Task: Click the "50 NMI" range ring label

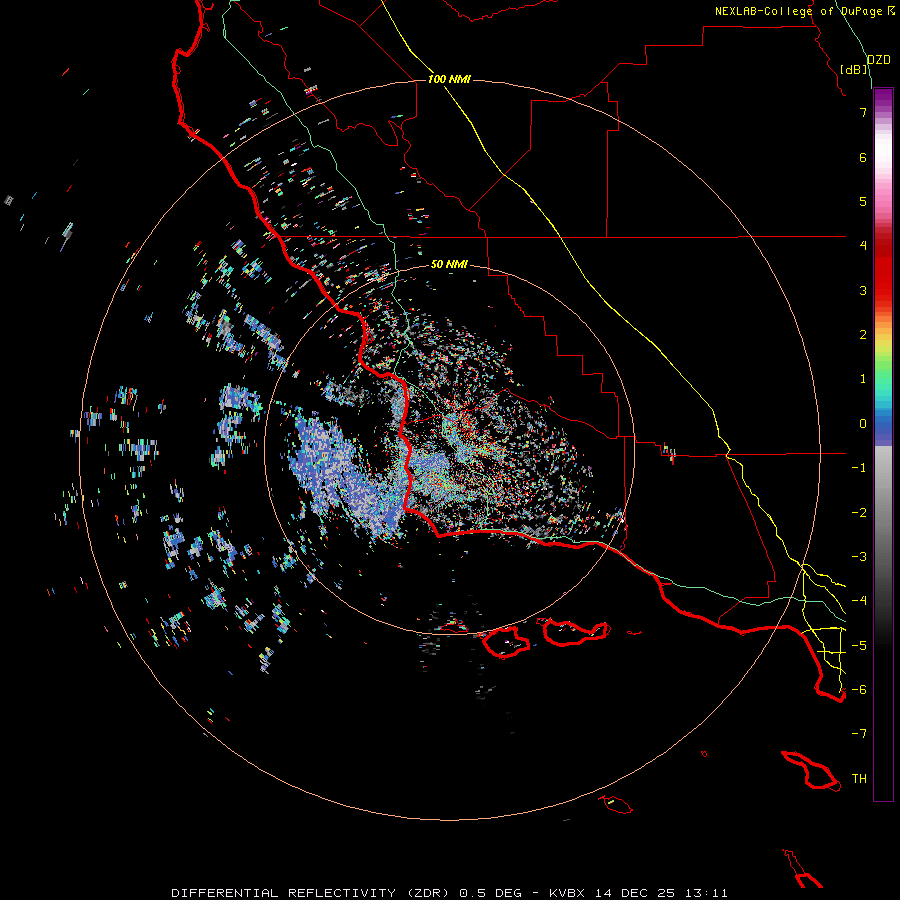Action: [x=449, y=264]
